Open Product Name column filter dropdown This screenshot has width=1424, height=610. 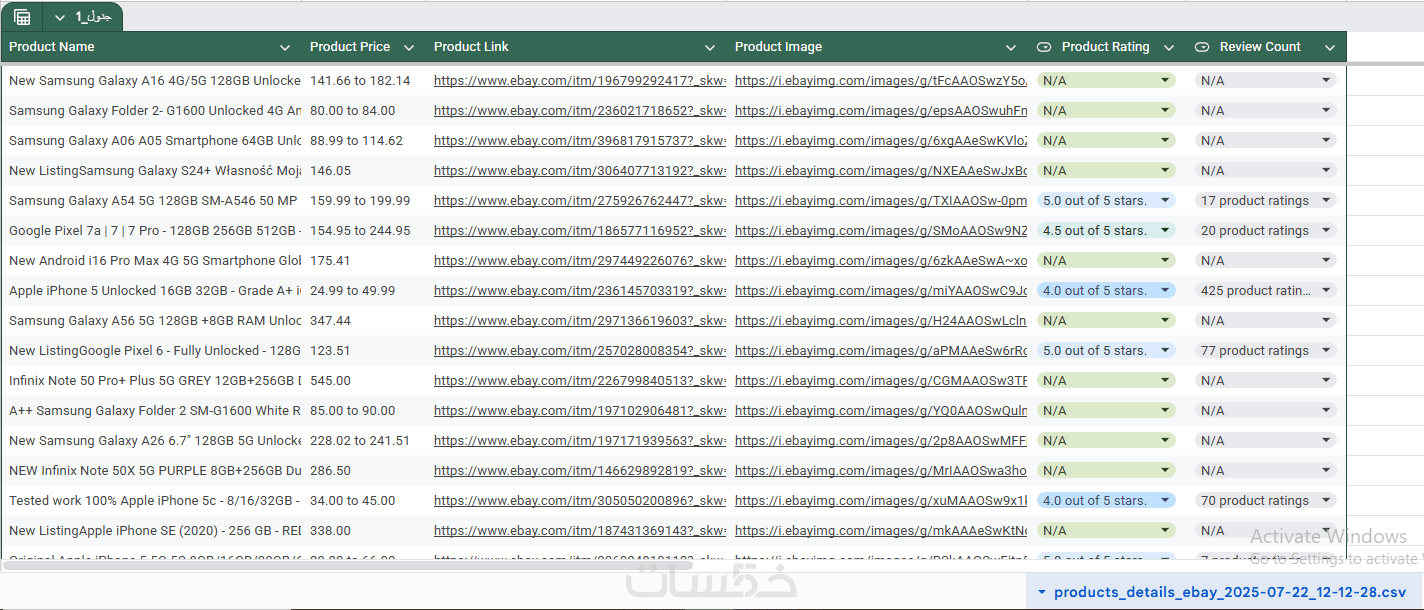285,47
